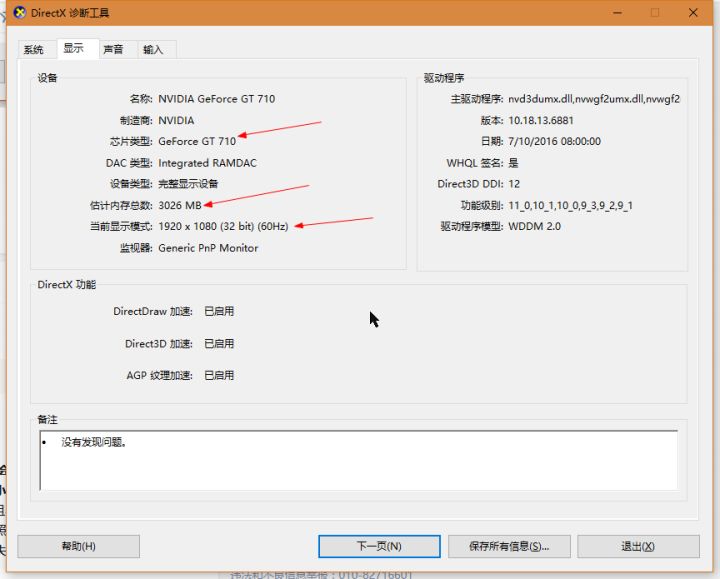Exit using the 退出(X) button
This screenshot has height=579, width=720.
point(638,546)
